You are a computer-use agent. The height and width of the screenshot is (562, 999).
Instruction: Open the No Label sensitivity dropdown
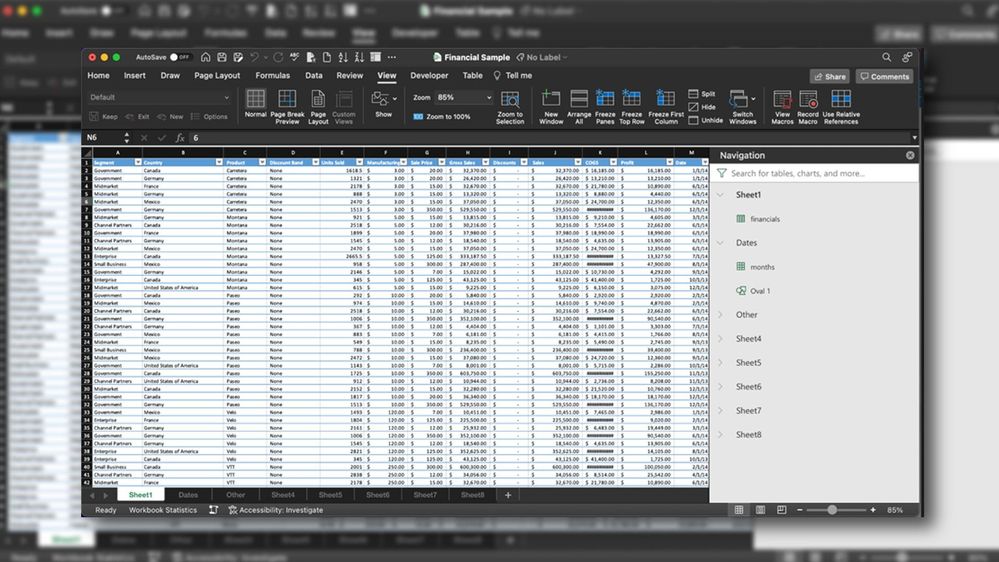pyautogui.click(x=542, y=57)
